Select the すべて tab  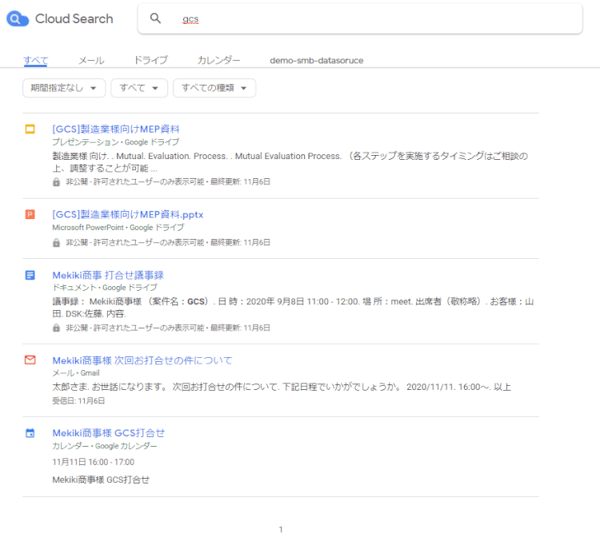[36, 60]
